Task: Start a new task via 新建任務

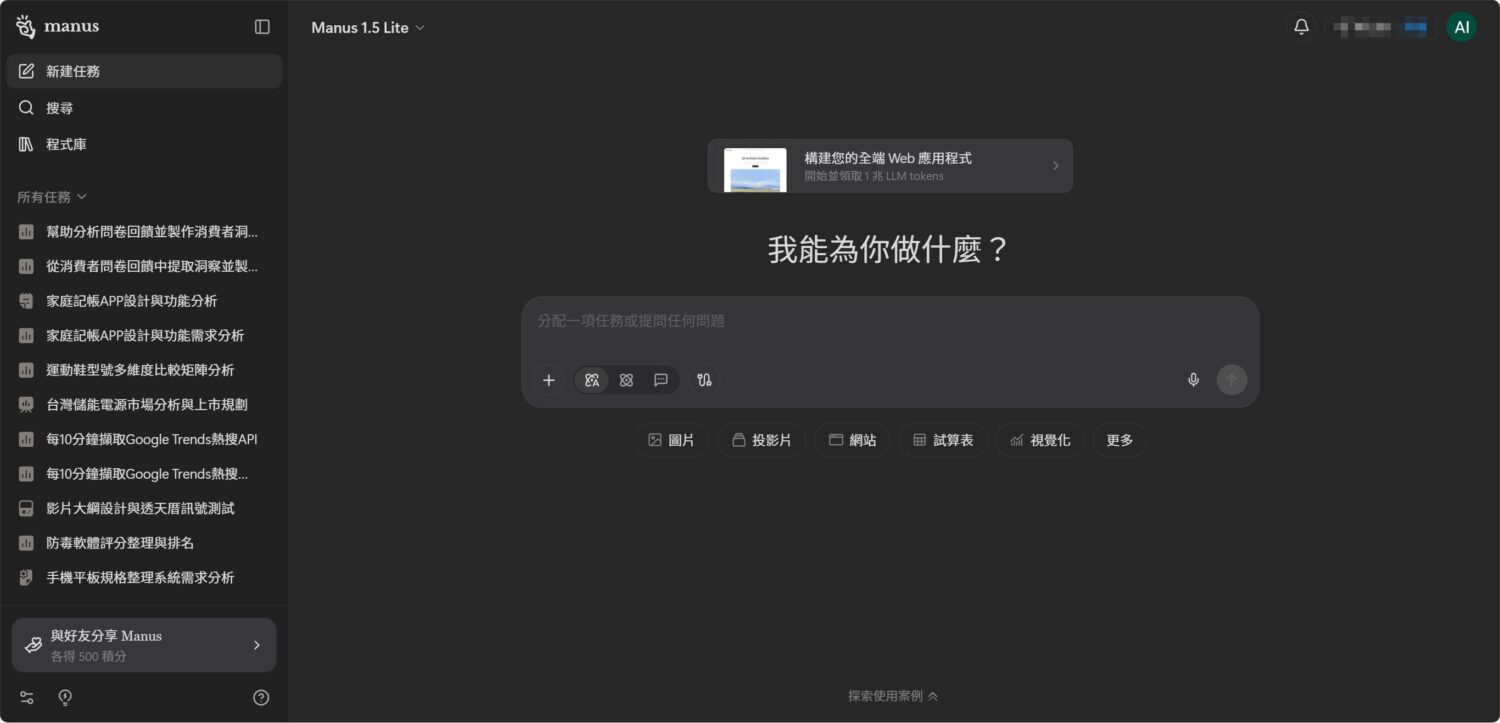Action: [x=144, y=71]
